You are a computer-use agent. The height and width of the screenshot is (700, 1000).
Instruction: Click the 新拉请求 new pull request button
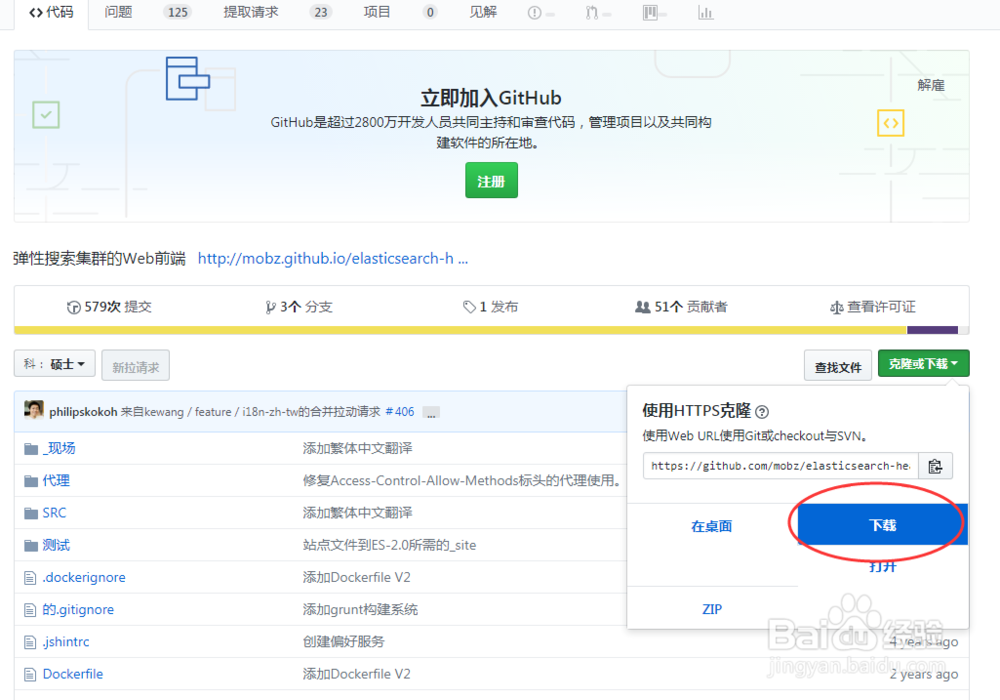[135, 366]
